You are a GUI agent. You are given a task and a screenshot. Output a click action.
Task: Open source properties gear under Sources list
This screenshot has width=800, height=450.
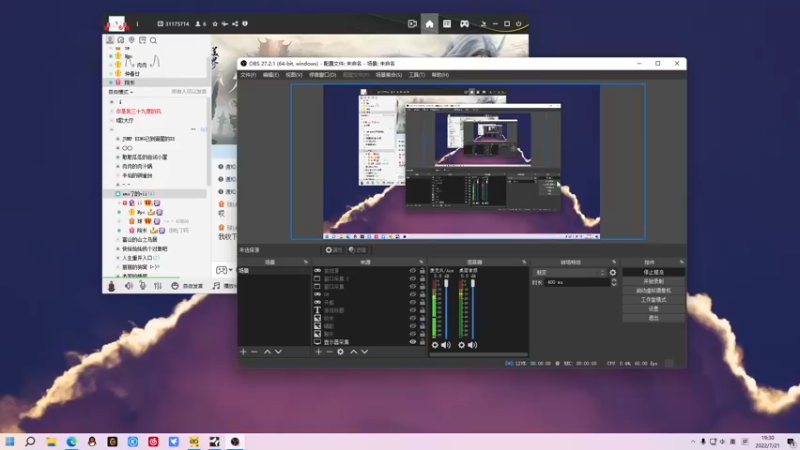pyautogui.click(x=340, y=352)
